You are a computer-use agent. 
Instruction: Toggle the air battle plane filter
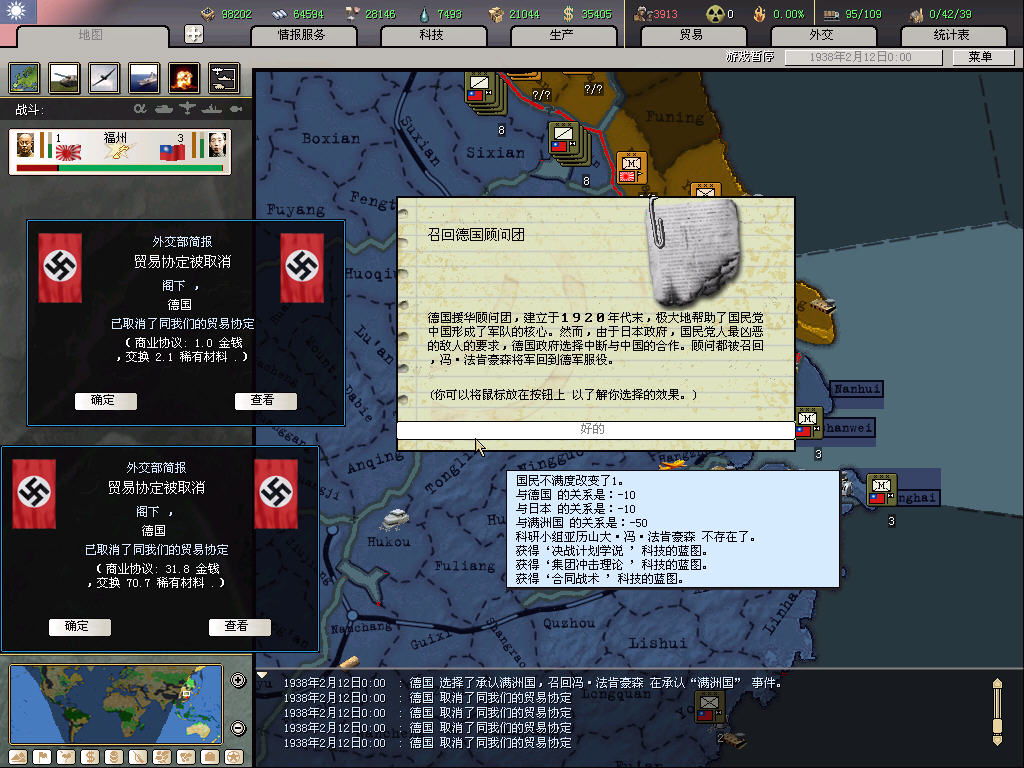(x=187, y=109)
